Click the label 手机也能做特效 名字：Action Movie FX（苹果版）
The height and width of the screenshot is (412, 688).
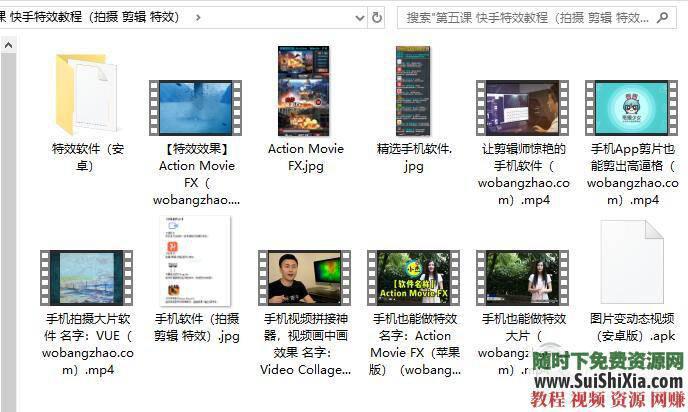[x=415, y=344]
